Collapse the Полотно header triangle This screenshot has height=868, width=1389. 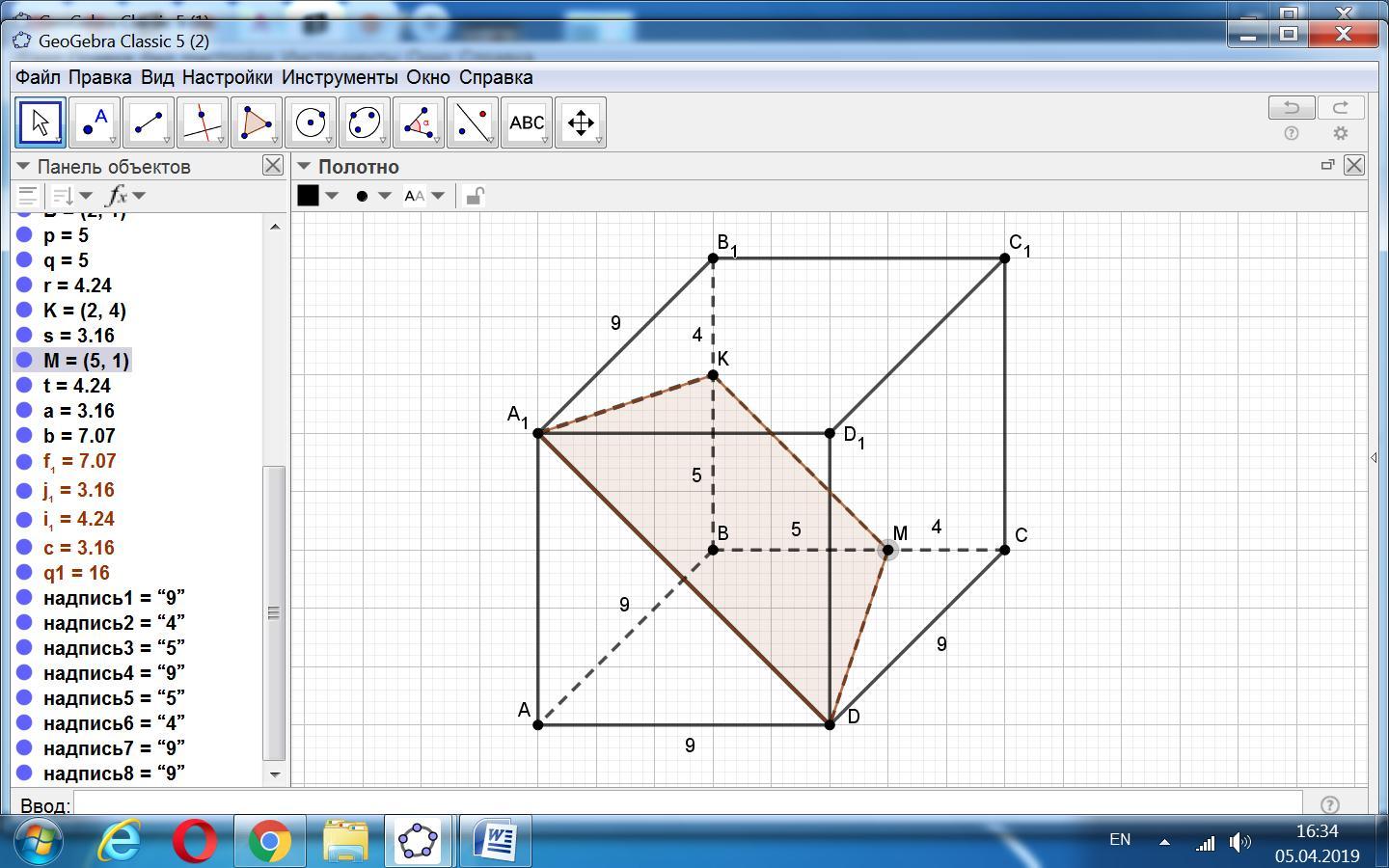pos(304,166)
